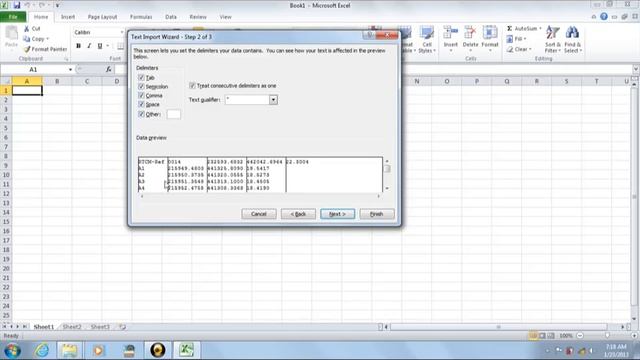
Task: Open Windows Start menu
Action: [13, 350]
